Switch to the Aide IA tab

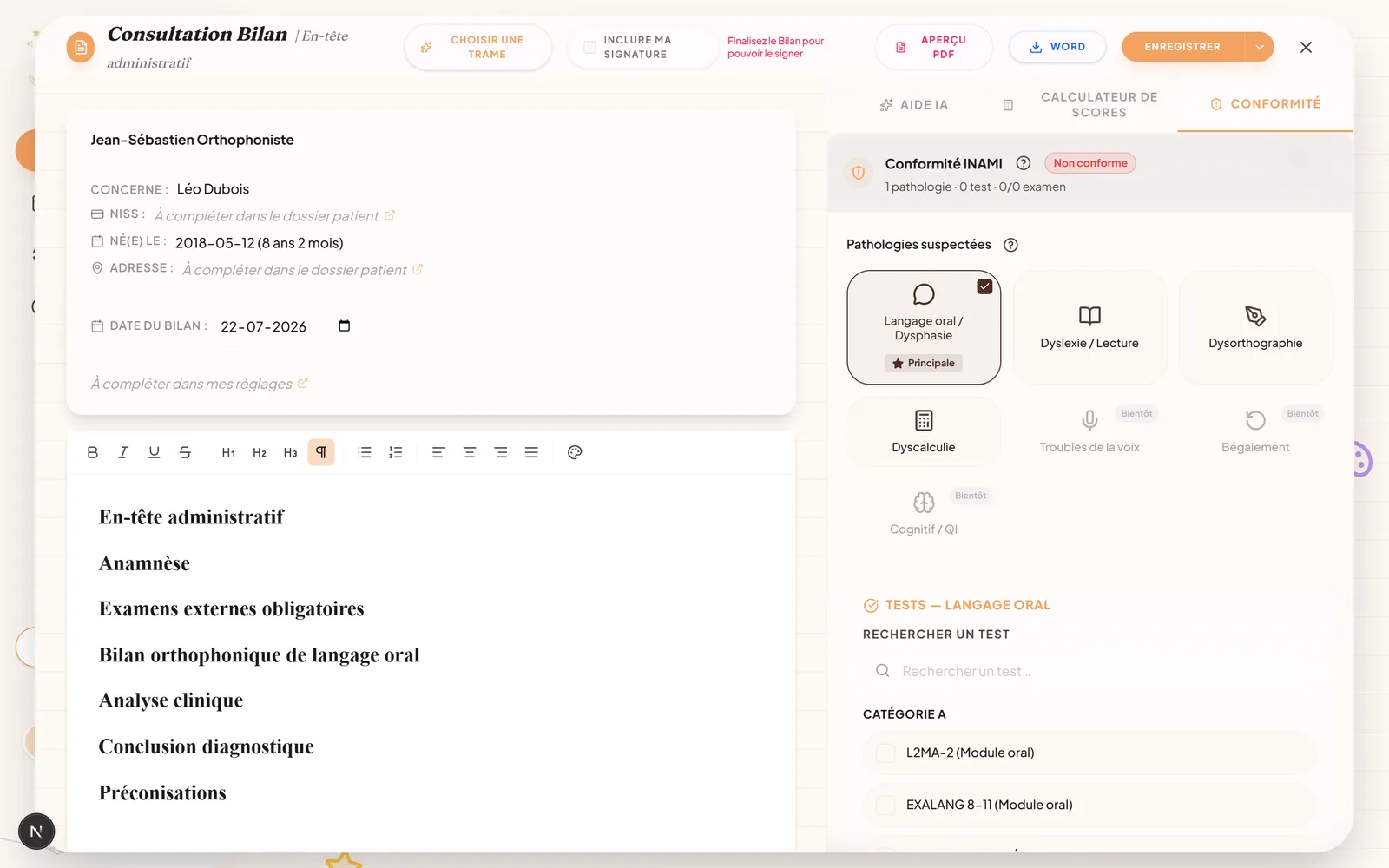pyautogui.click(x=914, y=105)
